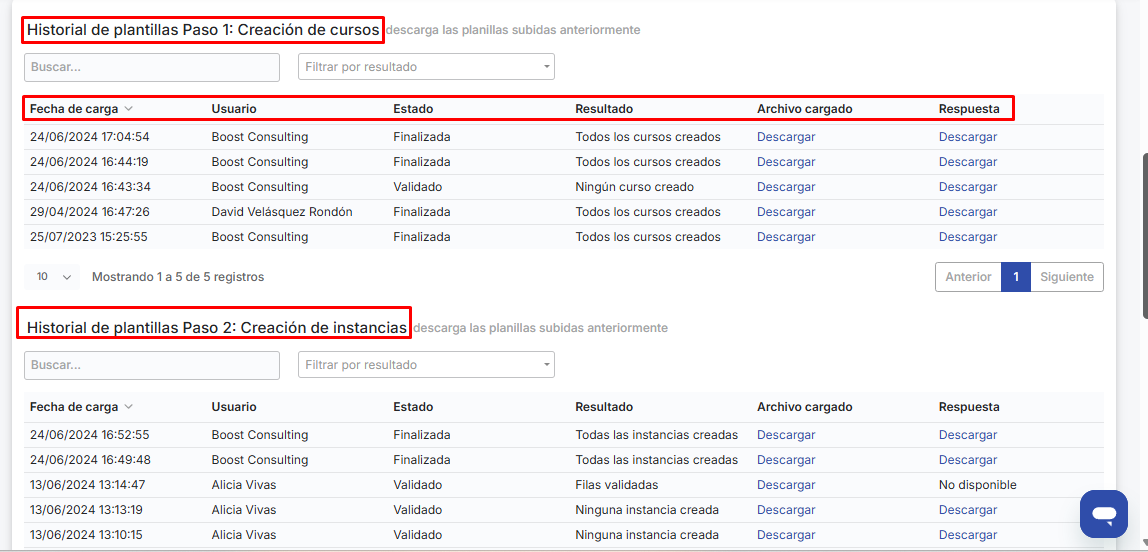Download Respuesta for 24/06/2024 16:52:55 row
This screenshot has height=552, width=1148.
pyautogui.click(x=967, y=435)
